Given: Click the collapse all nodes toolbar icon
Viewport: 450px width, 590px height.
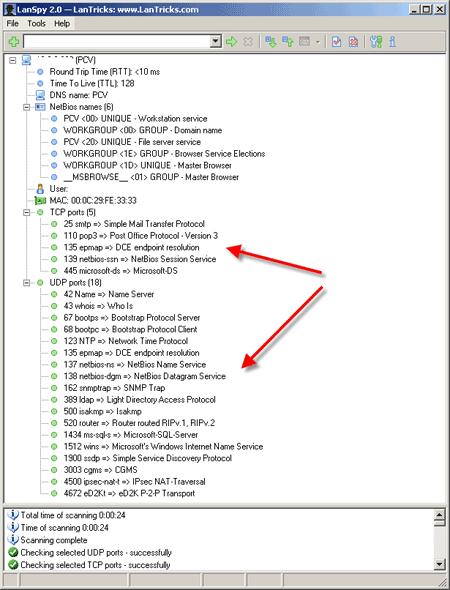Looking at the screenshot, I should (288, 42).
